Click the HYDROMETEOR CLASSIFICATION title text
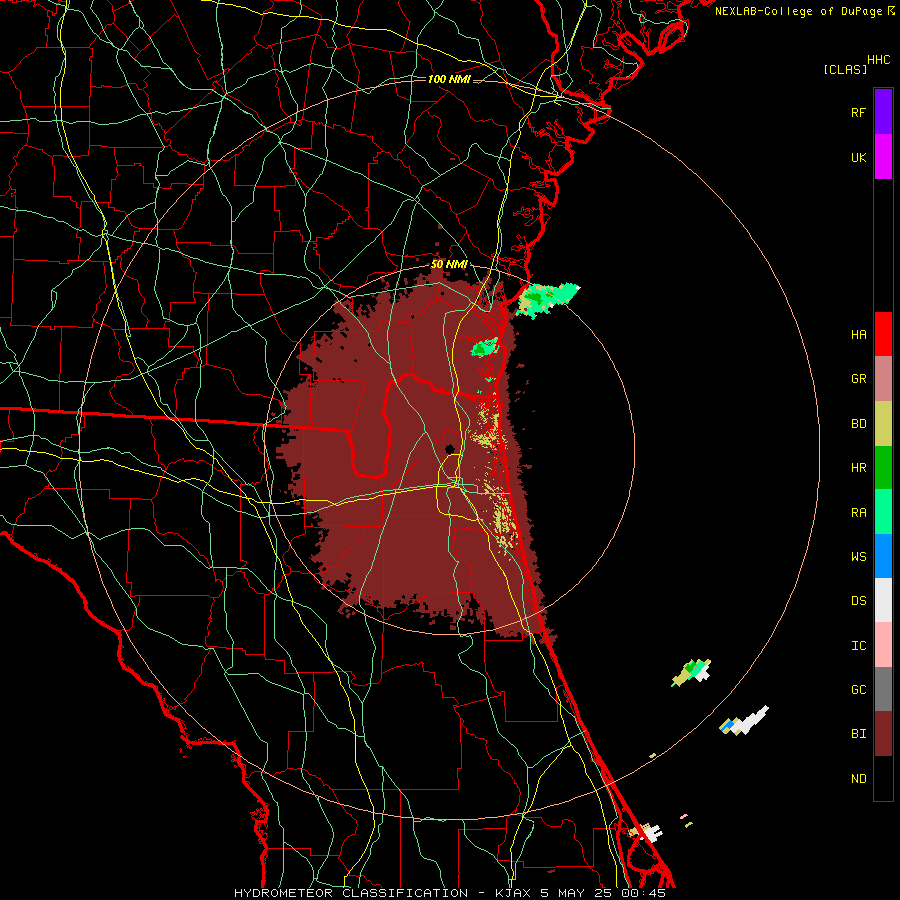This screenshot has height=900, width=900. pyautogui.click(x=351, y=893)
